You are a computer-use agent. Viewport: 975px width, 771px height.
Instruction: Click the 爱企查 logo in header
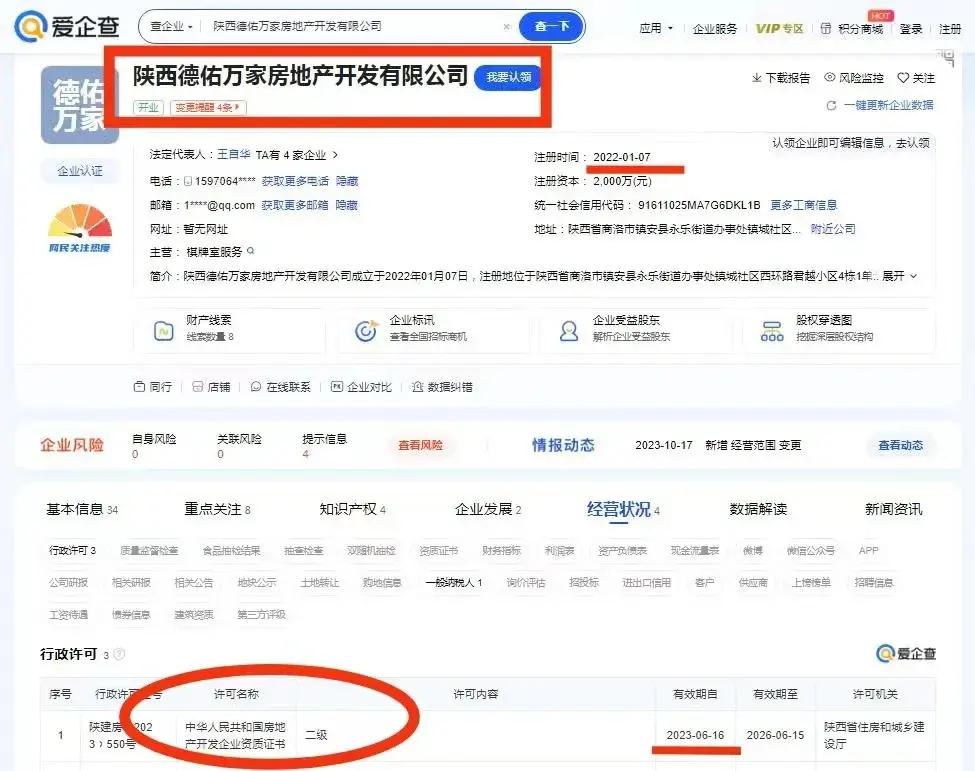tap(67, 26)
